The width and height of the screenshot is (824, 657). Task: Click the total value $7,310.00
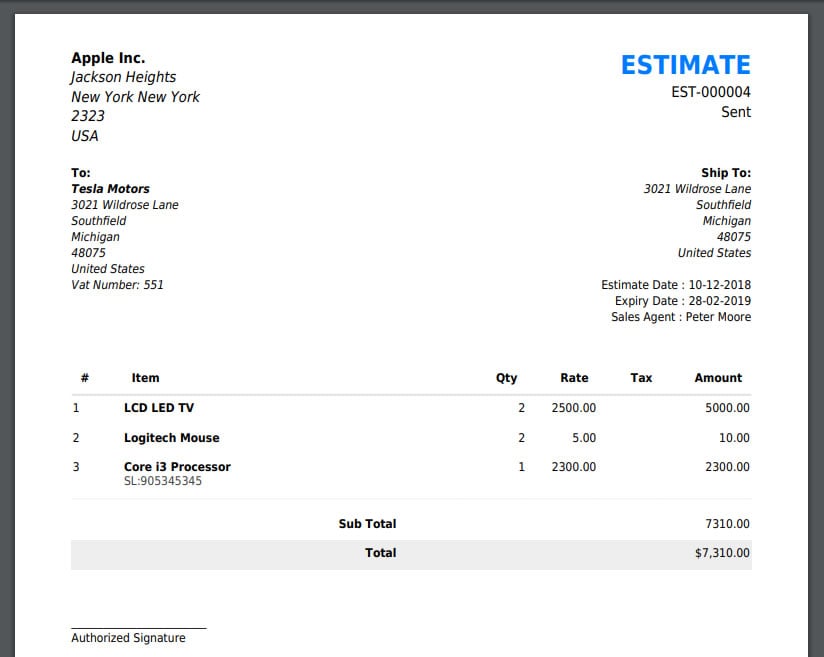click(722, 553)
